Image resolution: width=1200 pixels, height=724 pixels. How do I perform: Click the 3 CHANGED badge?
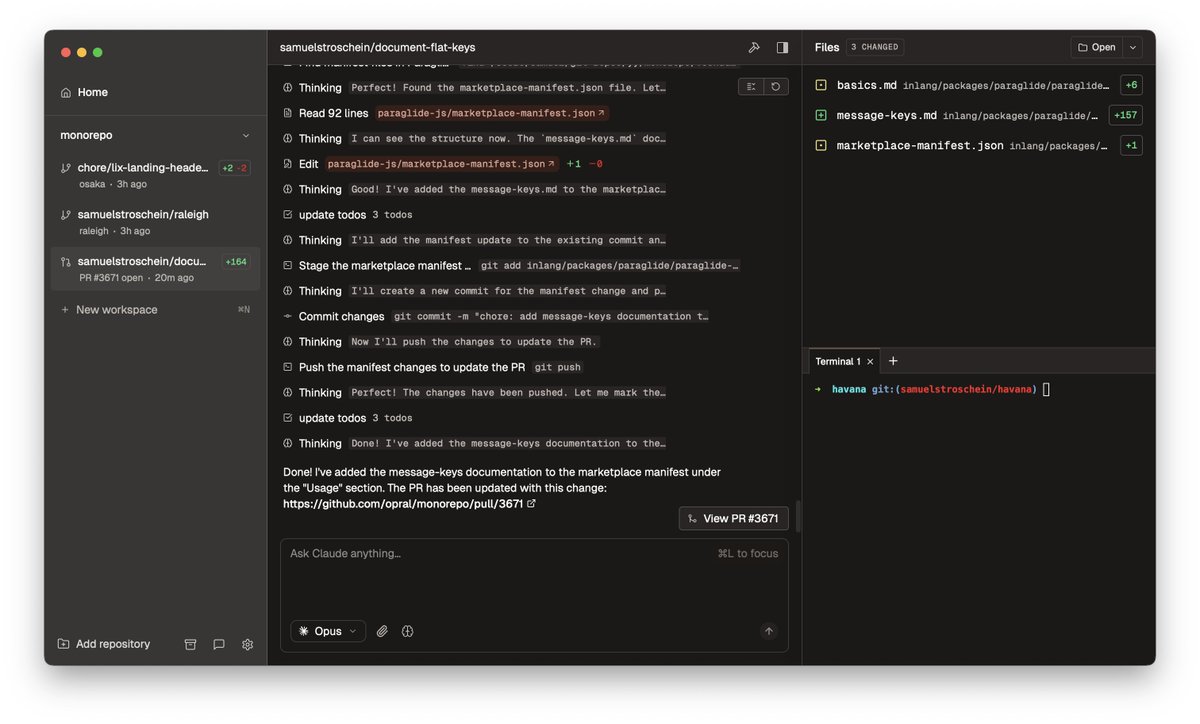875,47
